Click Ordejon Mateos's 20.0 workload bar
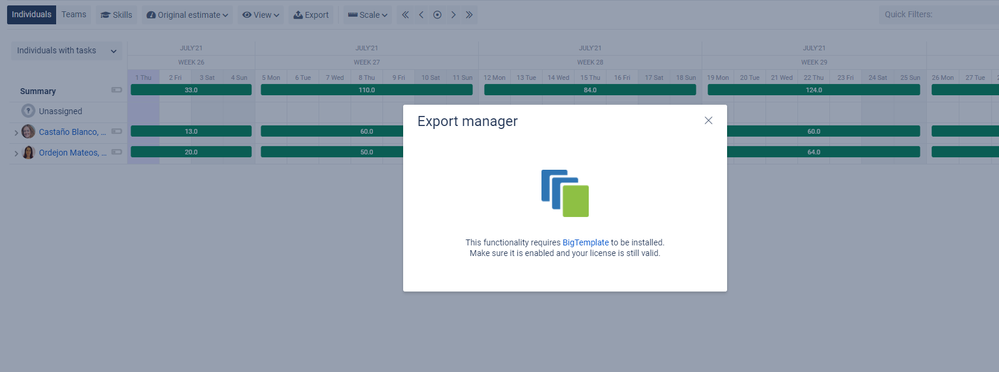This screenshot has width=999, height=372. (191, 152)
